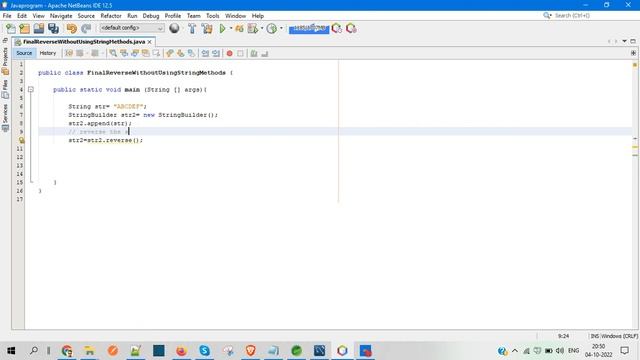Switch to the Source editor view
The width and height of the screenshot is (640, 360).
coord(24,53)
